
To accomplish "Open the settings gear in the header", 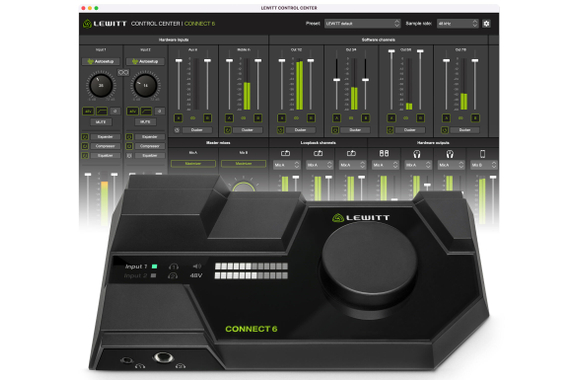I will tap(486, 24).
